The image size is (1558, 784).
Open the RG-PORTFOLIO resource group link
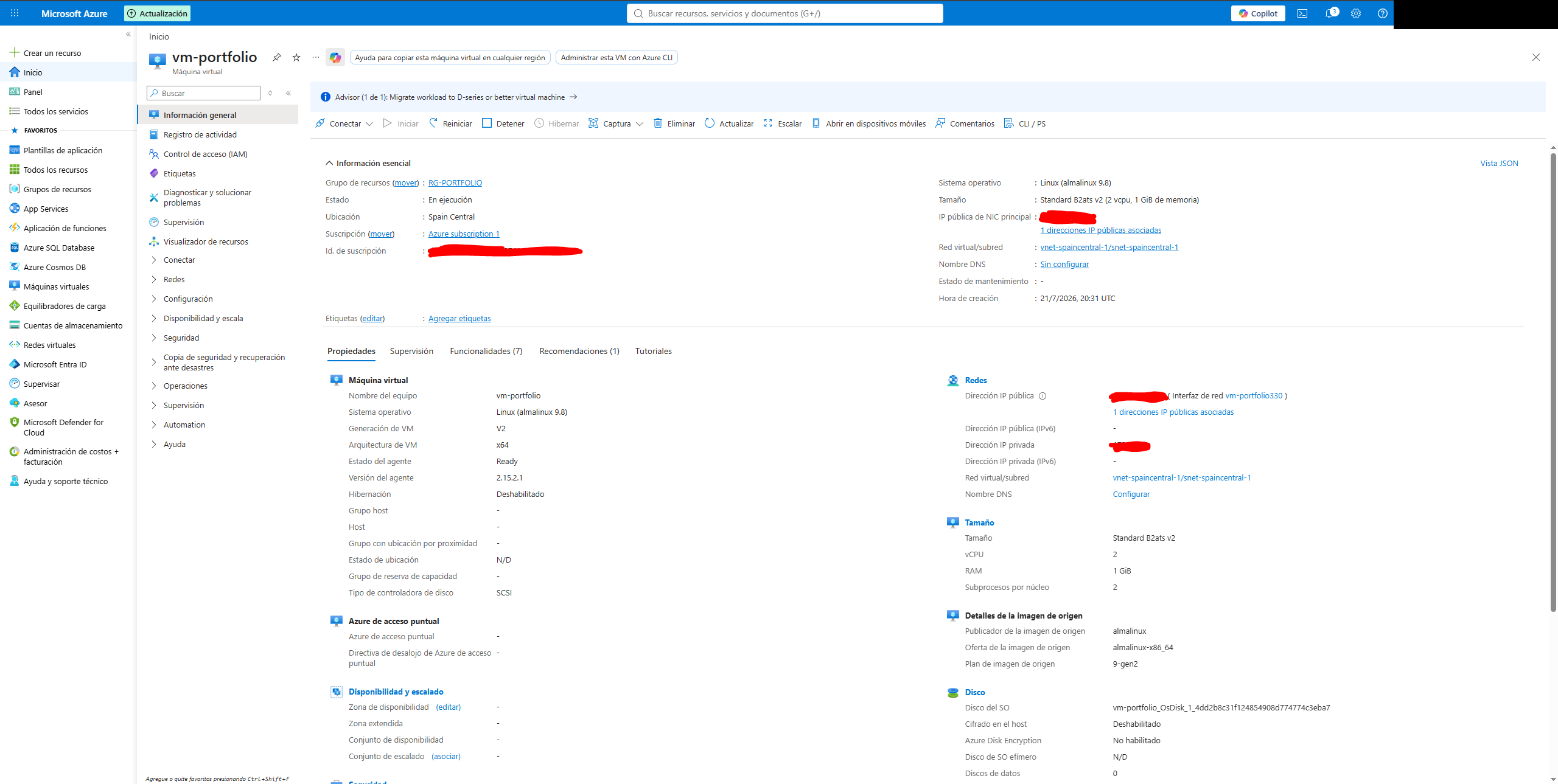click(x=455, y=182)
